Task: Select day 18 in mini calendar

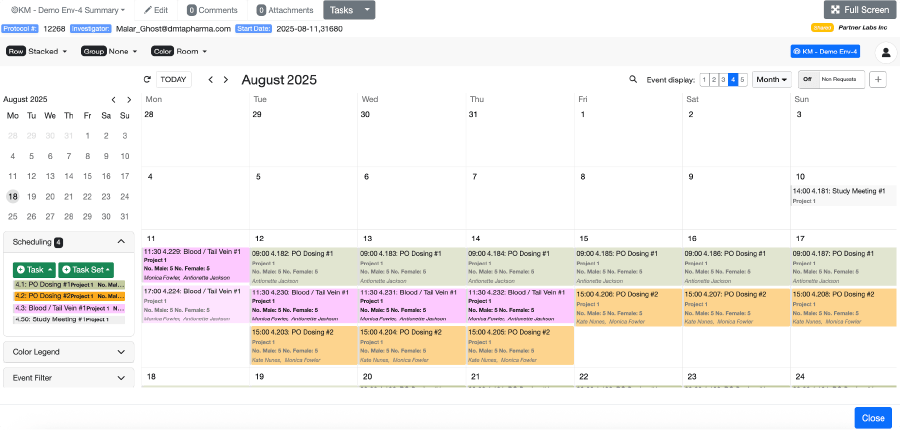Action: (13, 196)
